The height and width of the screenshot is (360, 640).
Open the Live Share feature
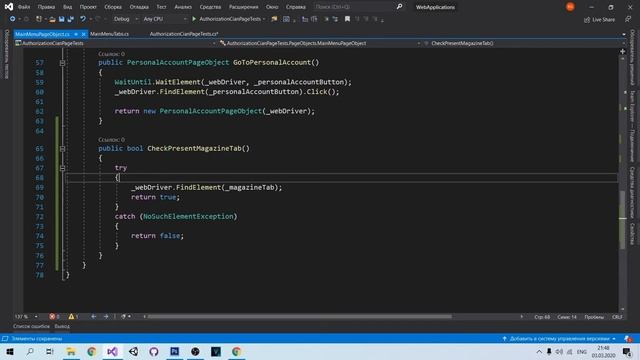click(599, 20)
